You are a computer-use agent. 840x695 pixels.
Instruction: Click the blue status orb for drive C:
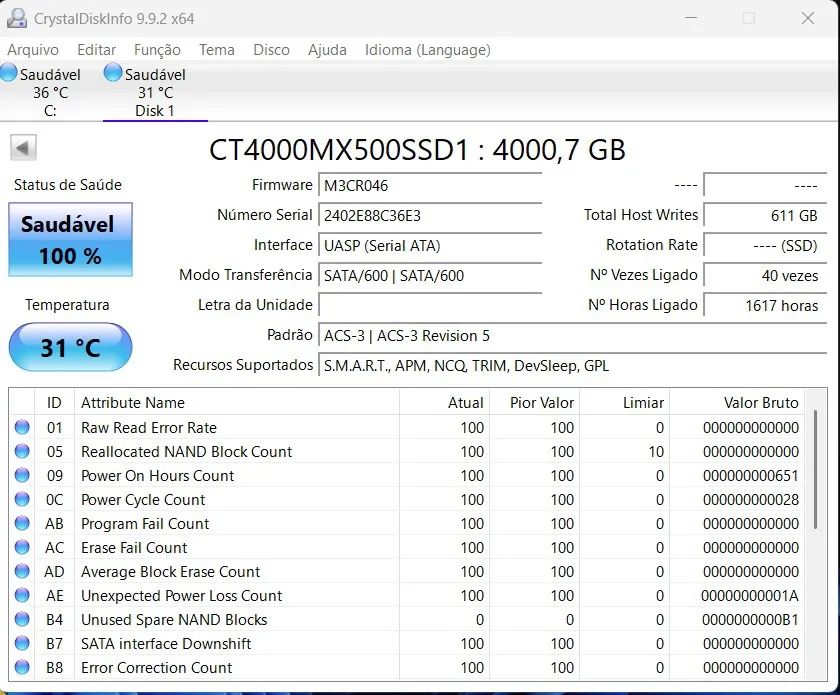pyautogui.click(x=9, y=72)
